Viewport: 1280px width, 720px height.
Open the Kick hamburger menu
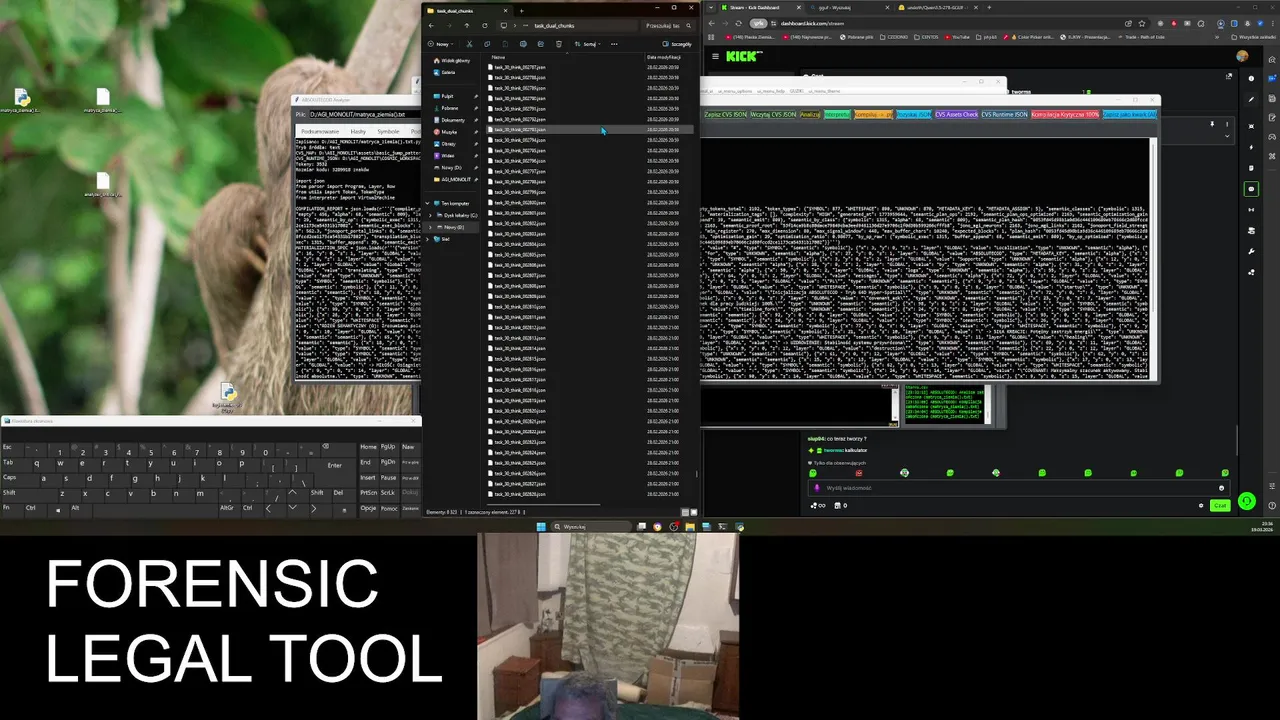click(715, 56)
